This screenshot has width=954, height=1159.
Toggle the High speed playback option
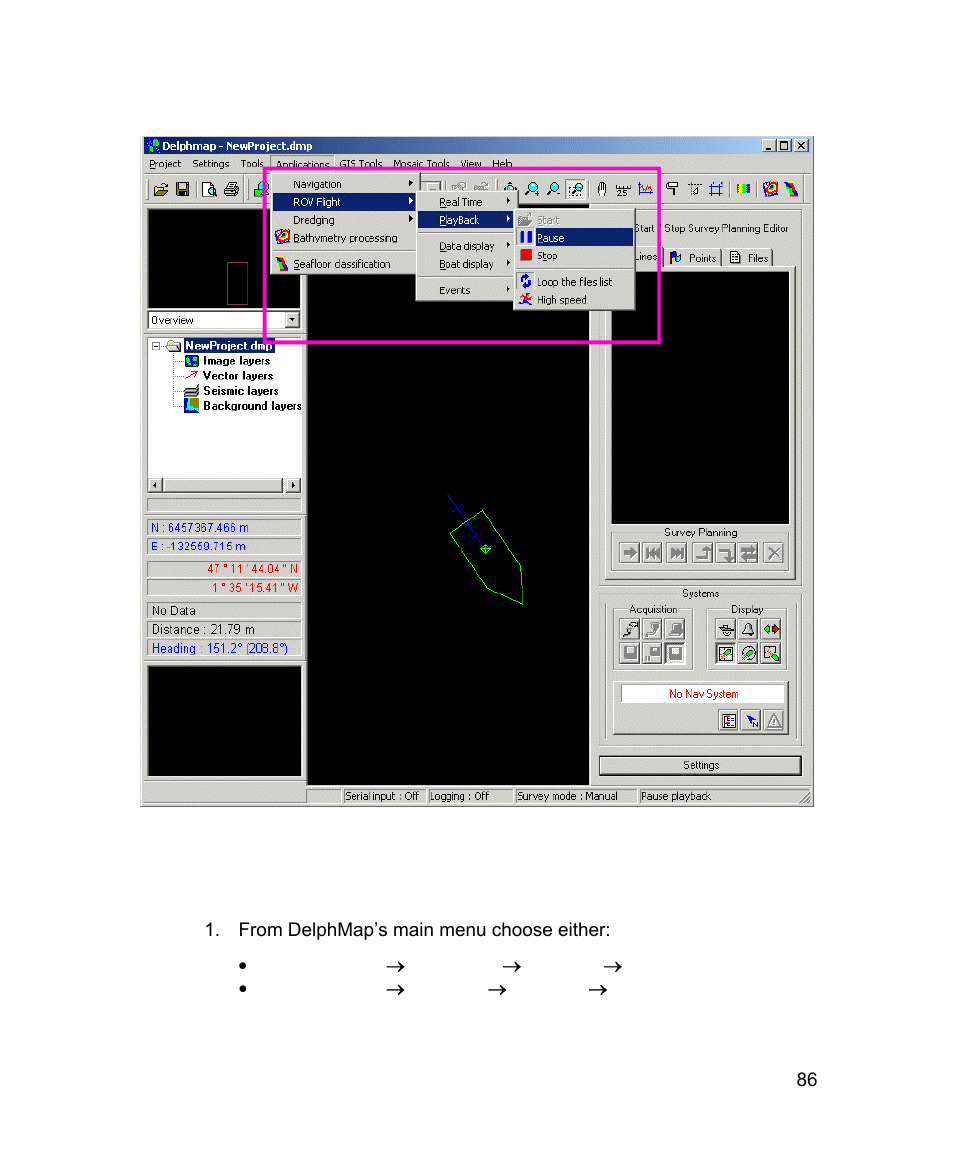pyautogui.click(x=561, y=300)
